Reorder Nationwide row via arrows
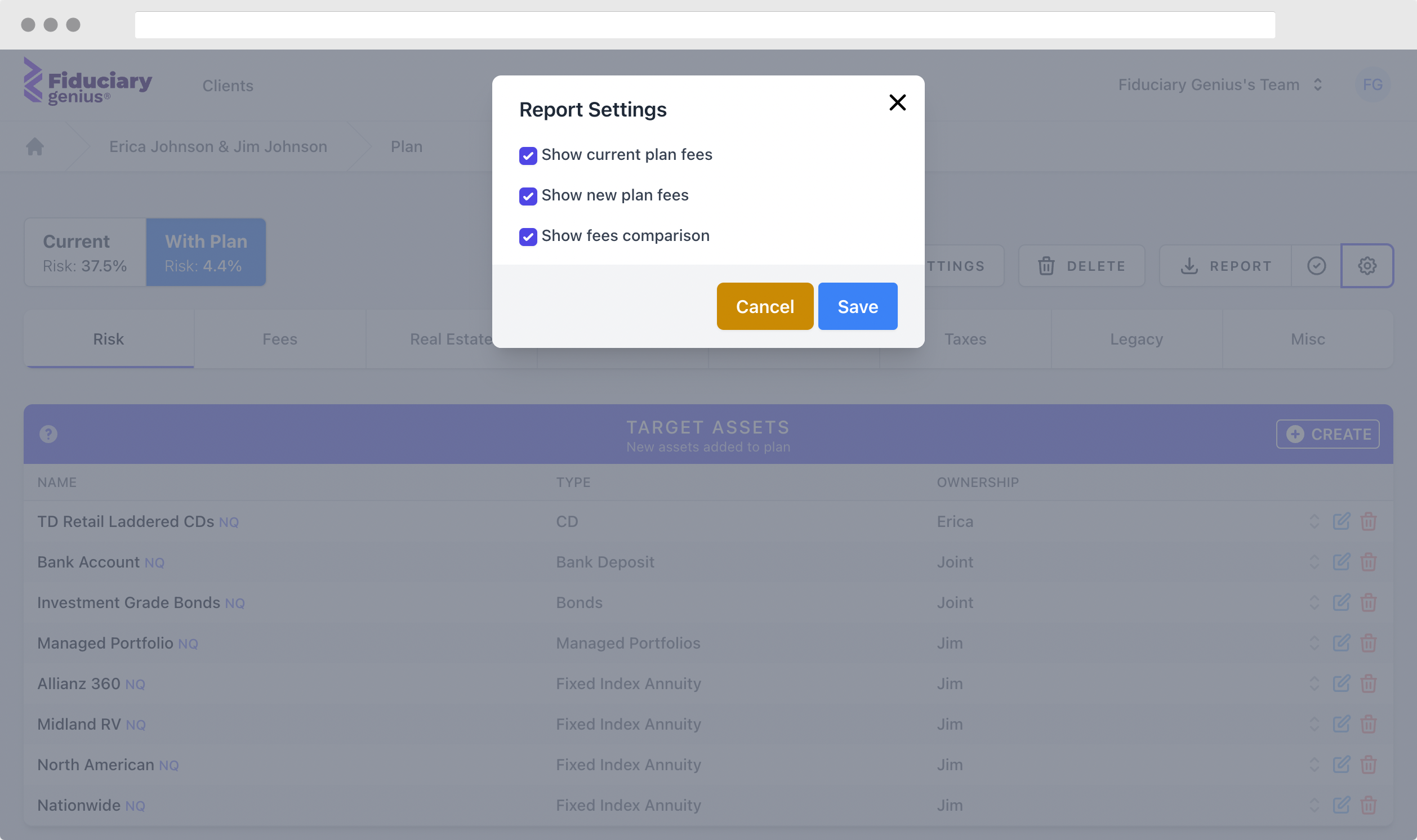This screenshot has width=1417, height=840. click(1314, 805)
